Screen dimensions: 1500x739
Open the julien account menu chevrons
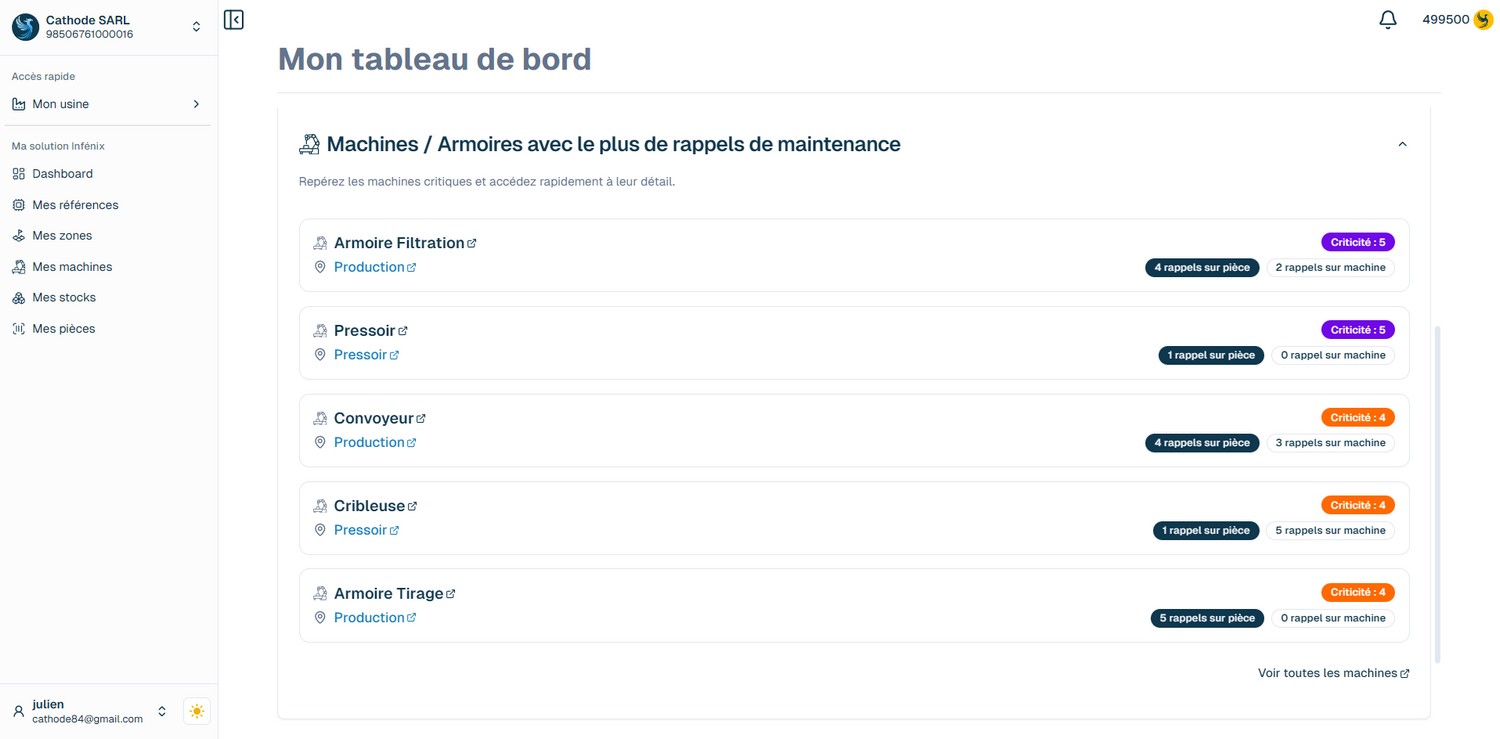click(161, 711)
